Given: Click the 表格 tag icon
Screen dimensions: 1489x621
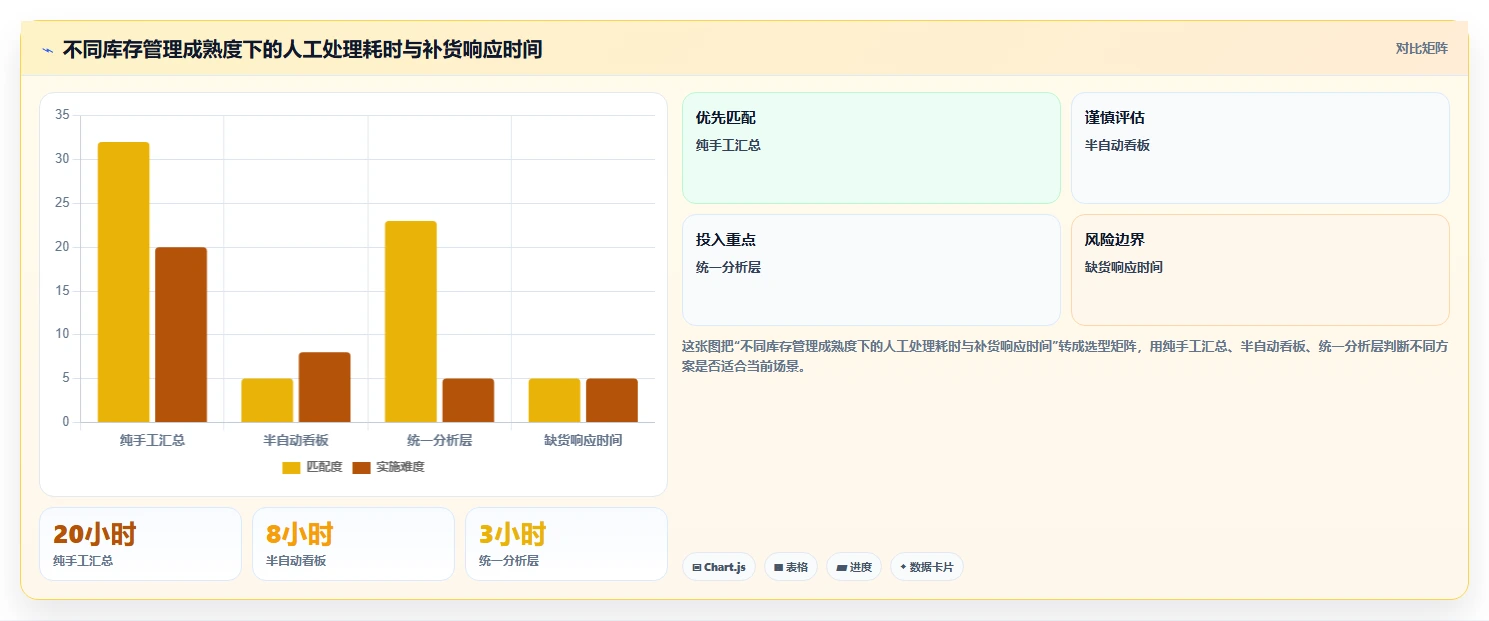Looking at the screenshot, I should [778, 567].
